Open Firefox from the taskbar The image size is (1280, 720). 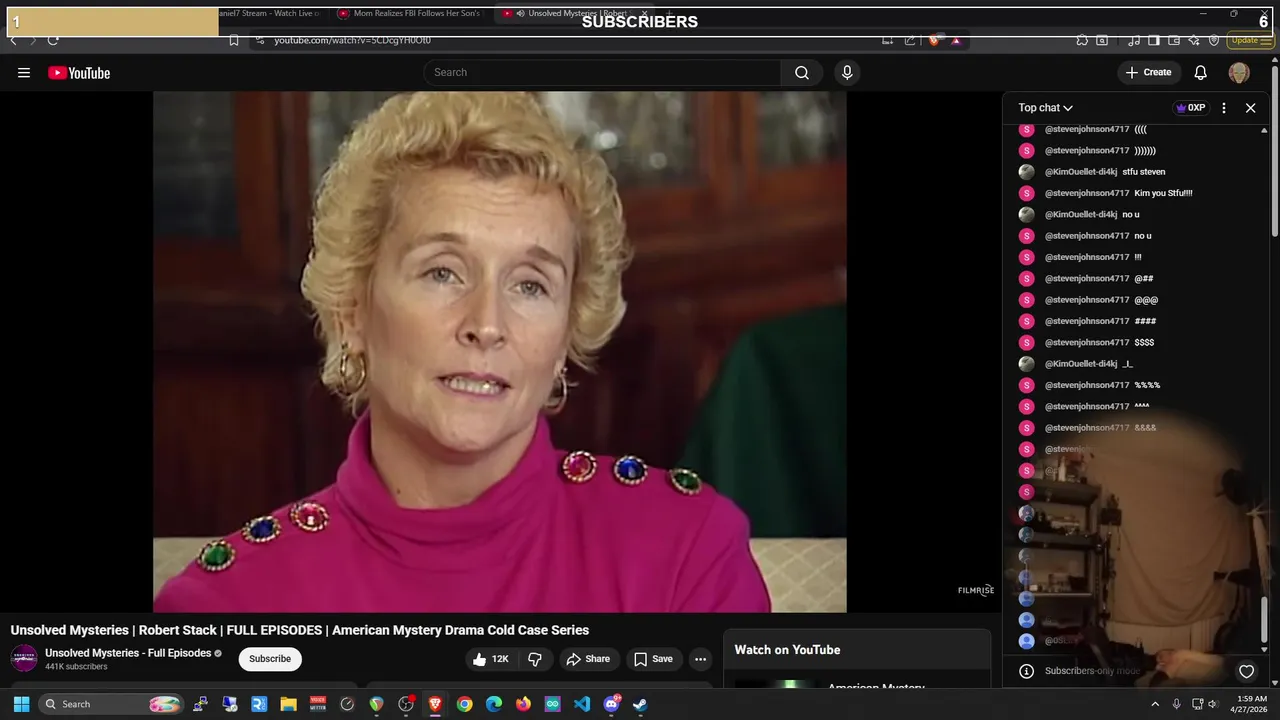[523, 704]
